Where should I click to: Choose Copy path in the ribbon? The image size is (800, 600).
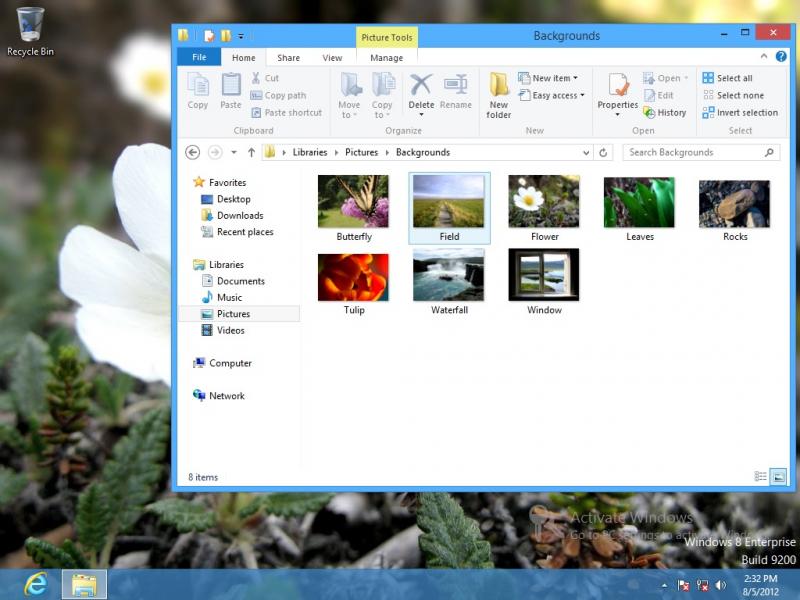279,95
